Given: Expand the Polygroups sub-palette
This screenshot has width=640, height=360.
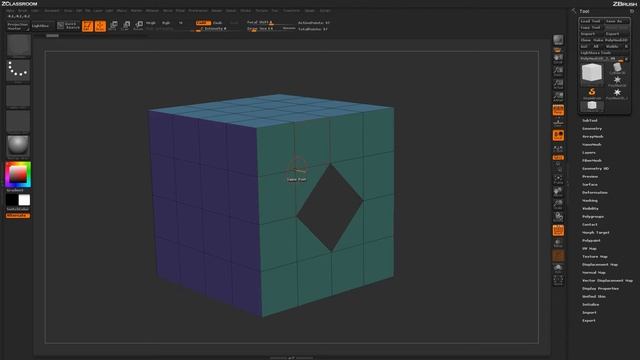Looking at the screenshot, I should coord(593,217).
